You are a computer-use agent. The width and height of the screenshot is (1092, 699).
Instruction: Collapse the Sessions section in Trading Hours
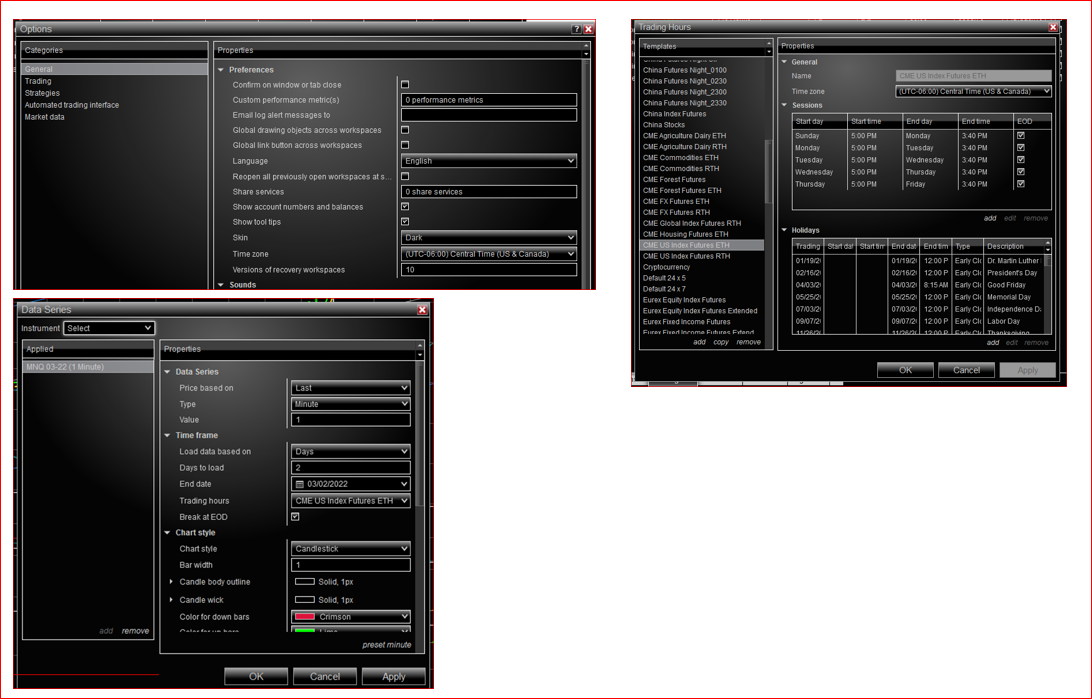click(x=784, y=105)
